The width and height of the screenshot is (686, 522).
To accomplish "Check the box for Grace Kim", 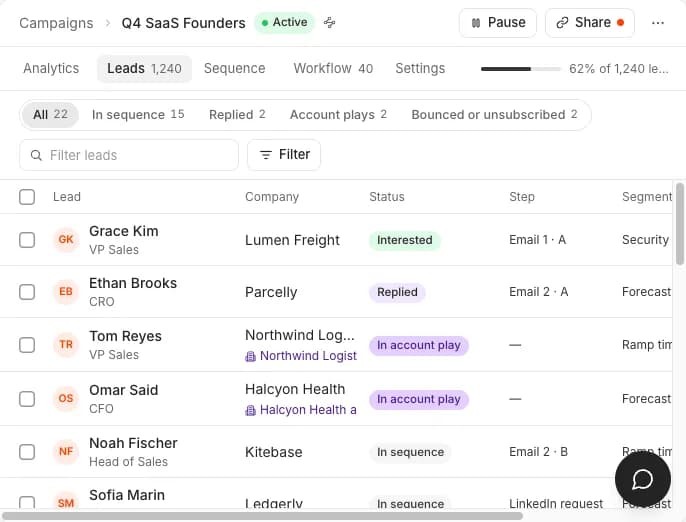I will click(27, 240).
